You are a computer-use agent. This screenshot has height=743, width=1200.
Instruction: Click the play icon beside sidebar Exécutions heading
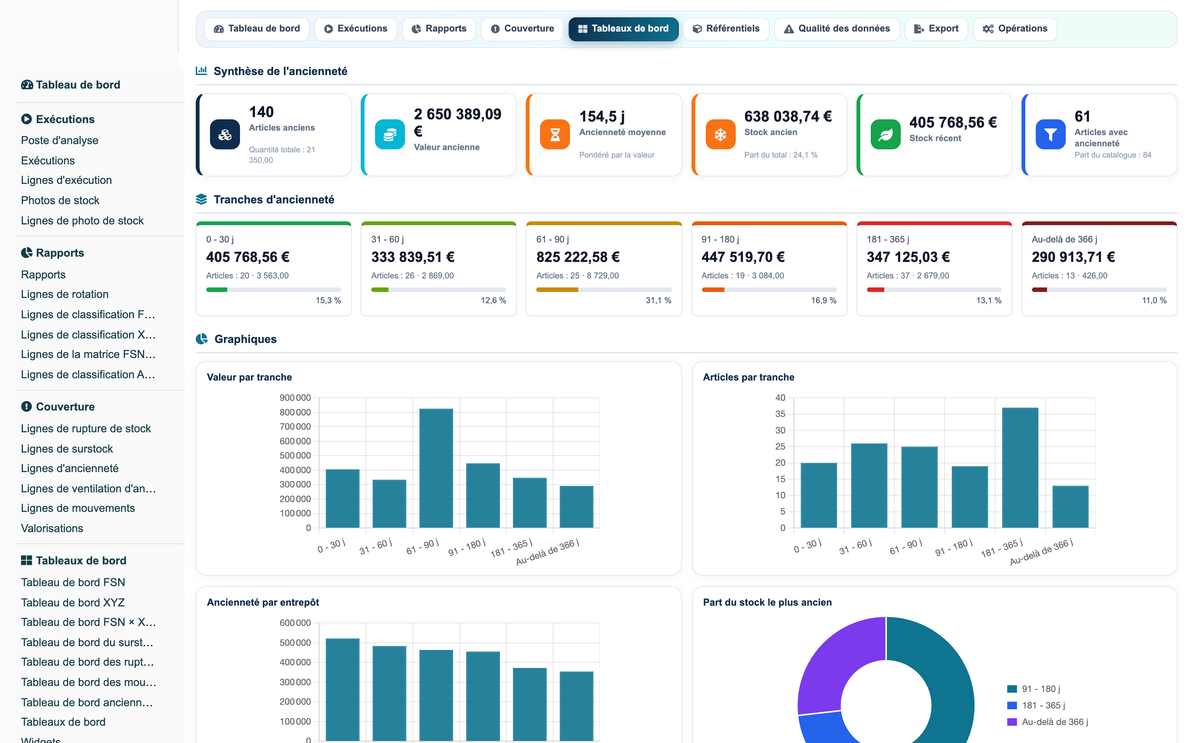click(x=27, y=119)
